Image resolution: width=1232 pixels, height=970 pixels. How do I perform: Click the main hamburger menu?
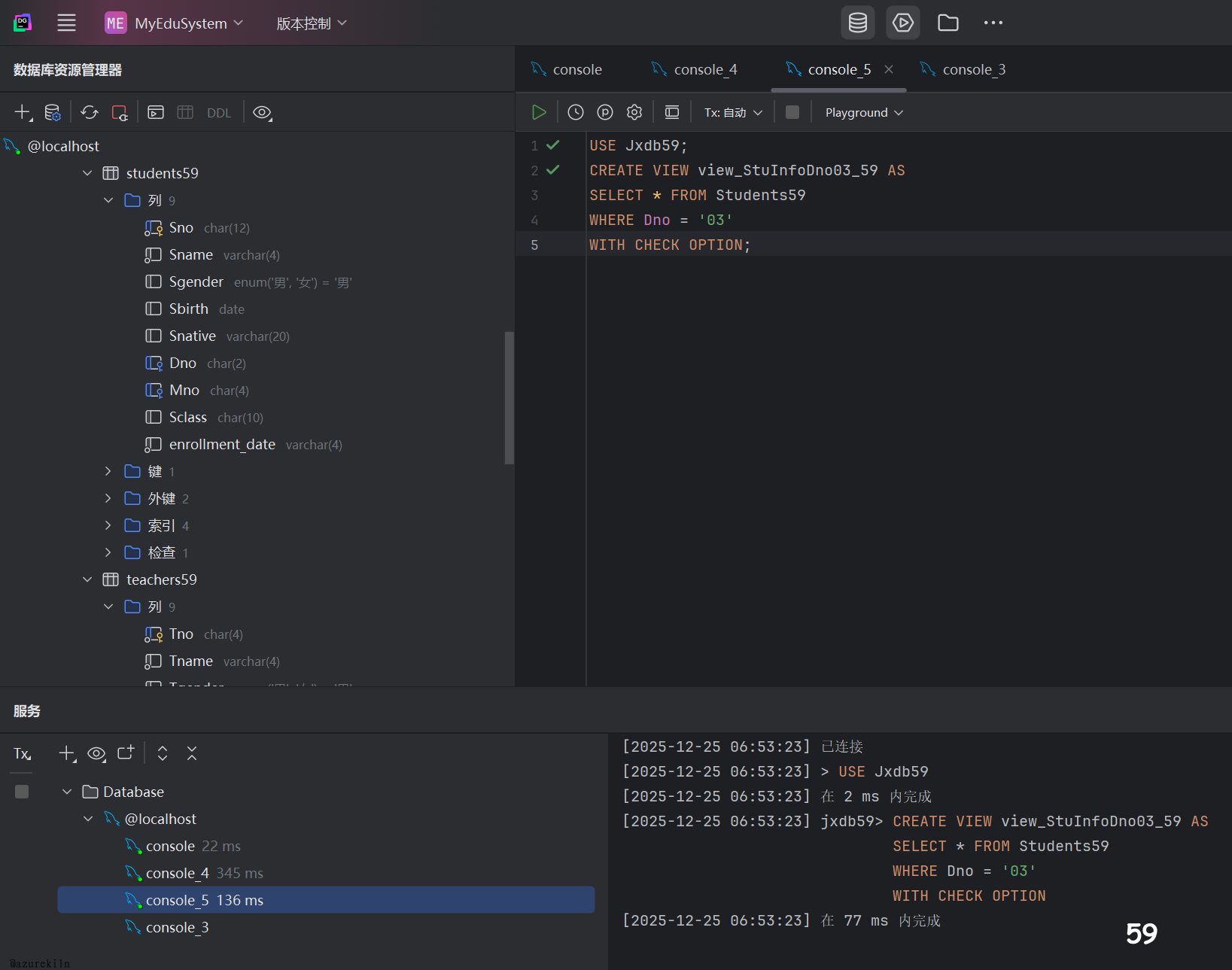[x=66, y=23]
